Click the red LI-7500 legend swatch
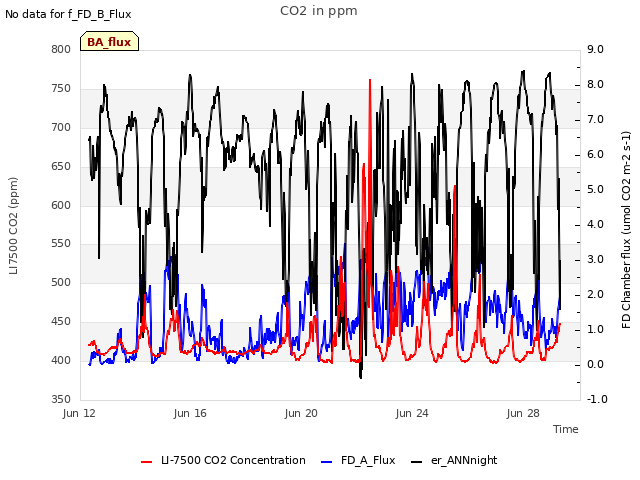This screenshot has width=640, height=480. 147,462
